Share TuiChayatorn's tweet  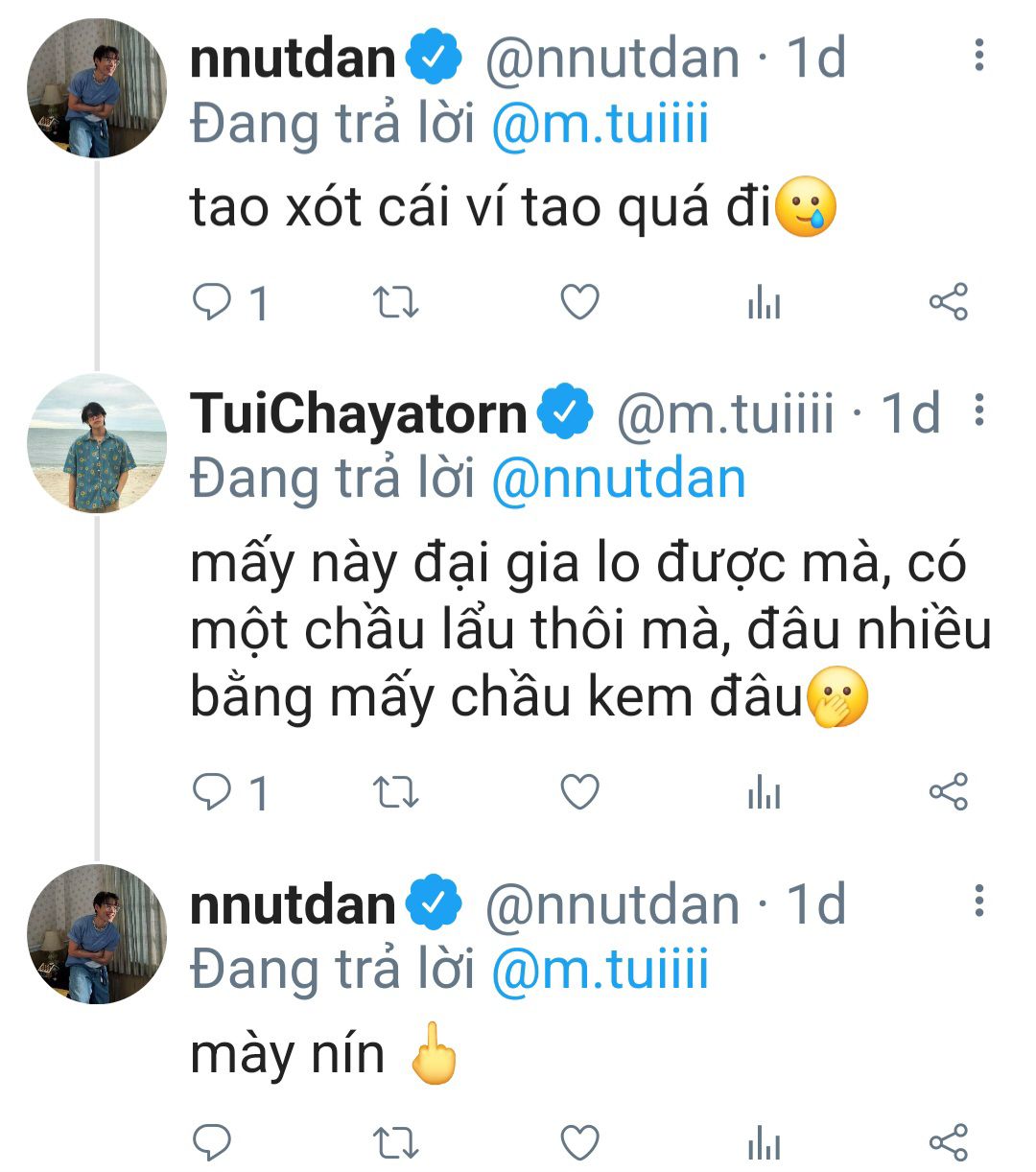(949, 792)
